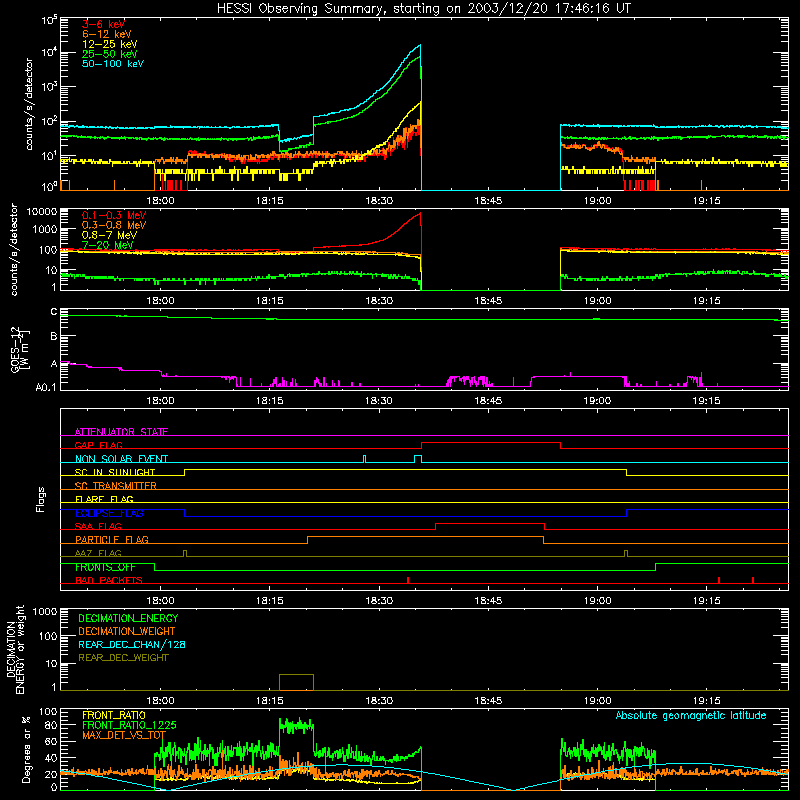Click the 18:00 time label under decimation panel

[161, 701]
